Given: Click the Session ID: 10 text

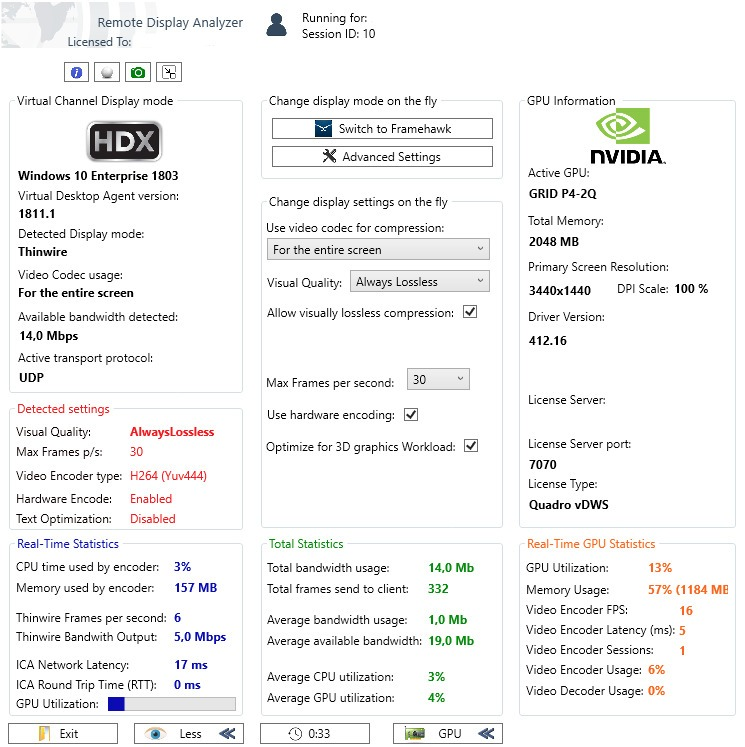Looking at the screenshot, I should 338,34.
